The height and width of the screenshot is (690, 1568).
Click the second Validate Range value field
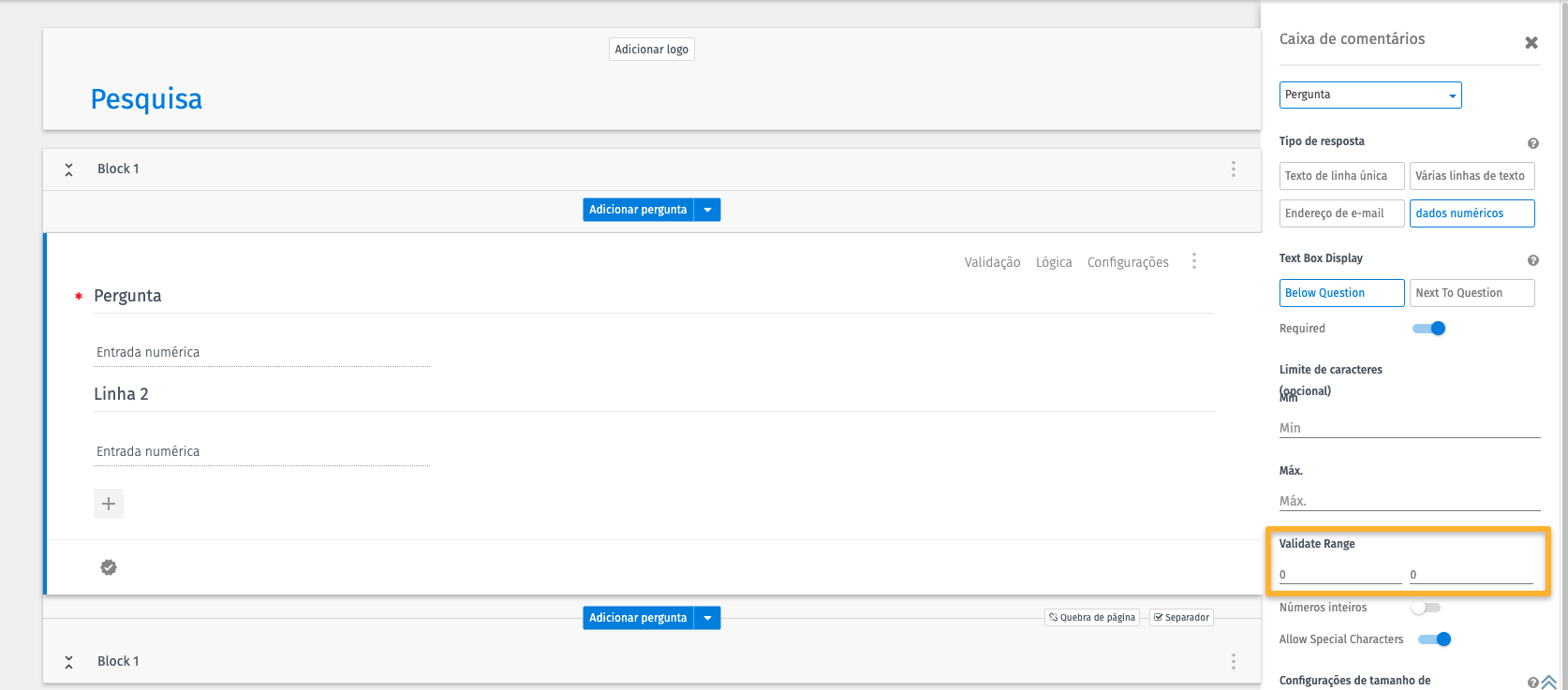[1472, 575]
